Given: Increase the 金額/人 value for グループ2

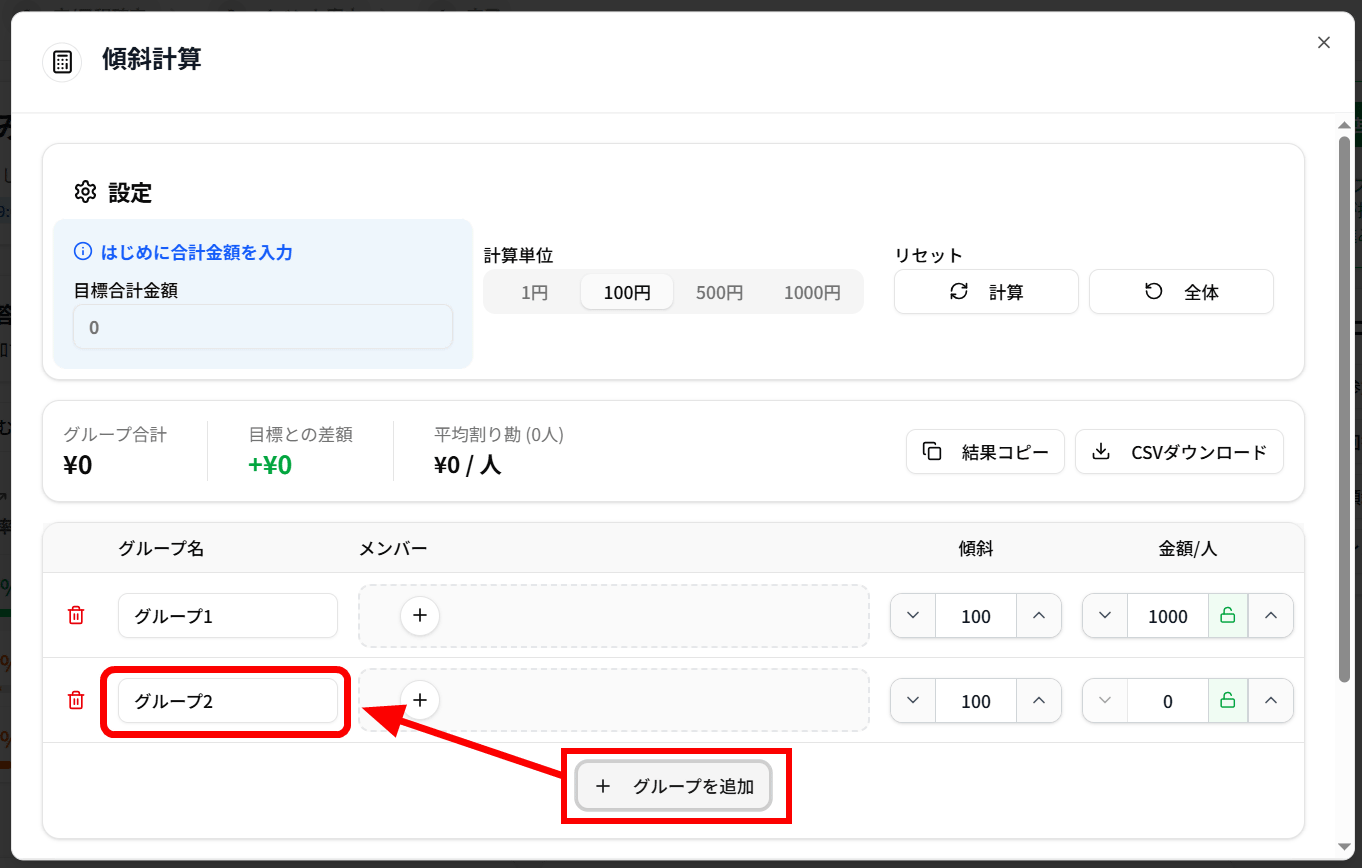Looking at the screenshot, I should [1271, 701].
